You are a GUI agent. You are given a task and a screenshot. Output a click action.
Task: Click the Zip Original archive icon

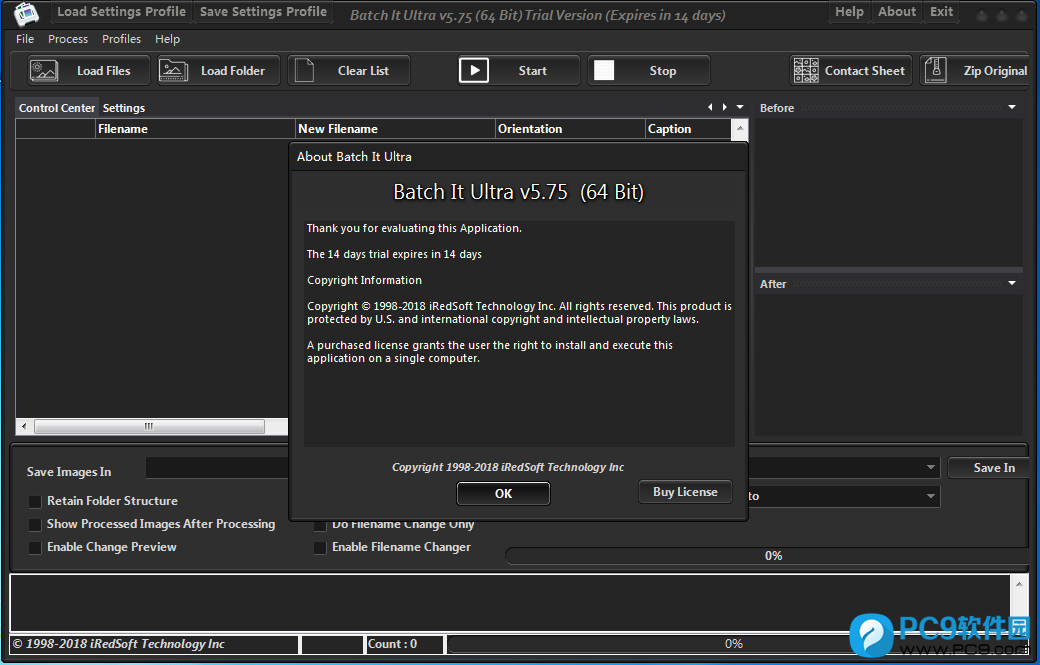(x=935, y=70)
